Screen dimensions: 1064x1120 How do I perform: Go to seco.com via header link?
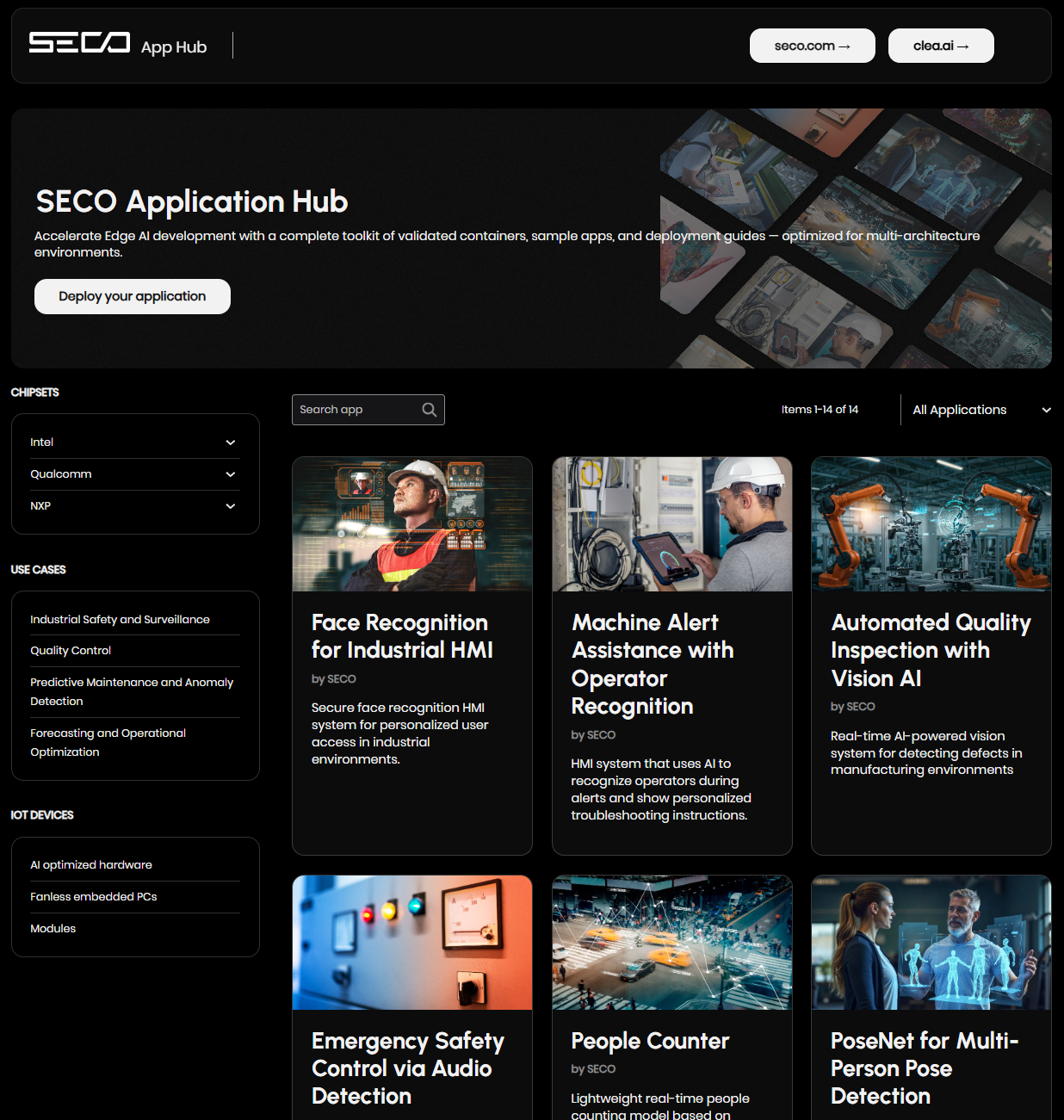[x=812, y=45]
